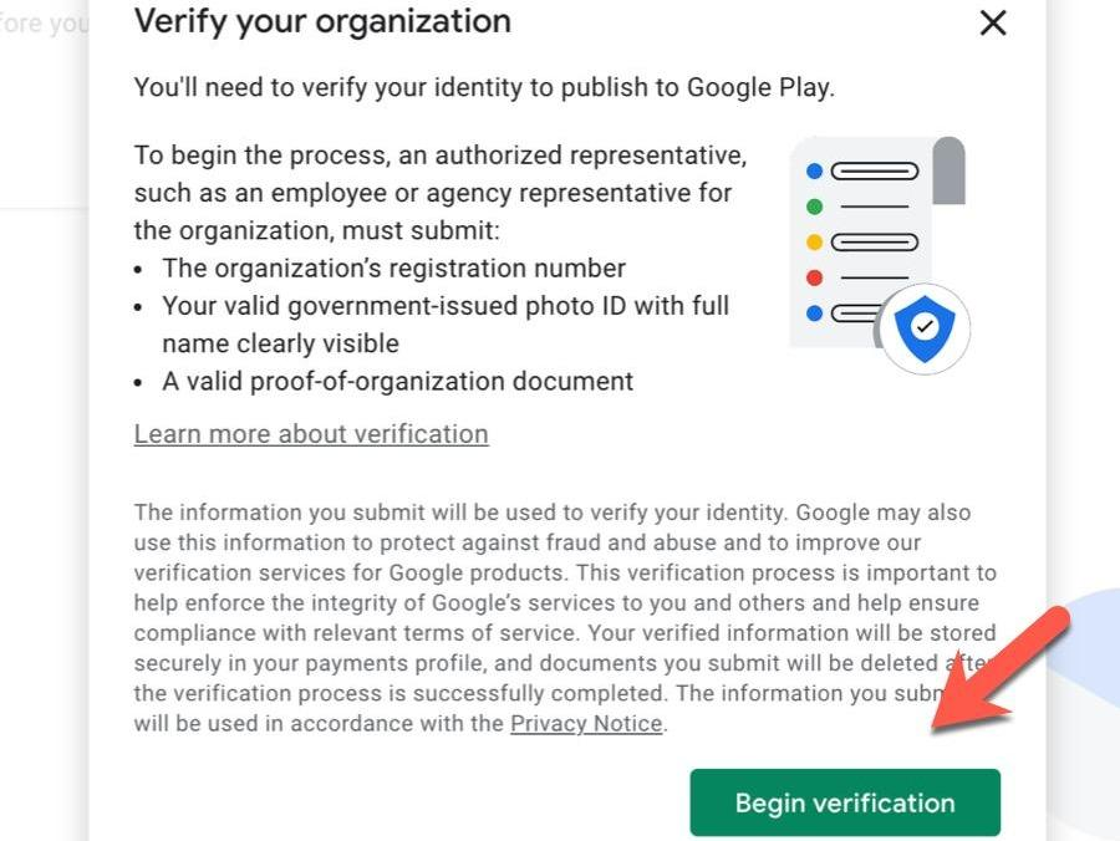Click the green dot in document illustration

click(x=814, y=206)
